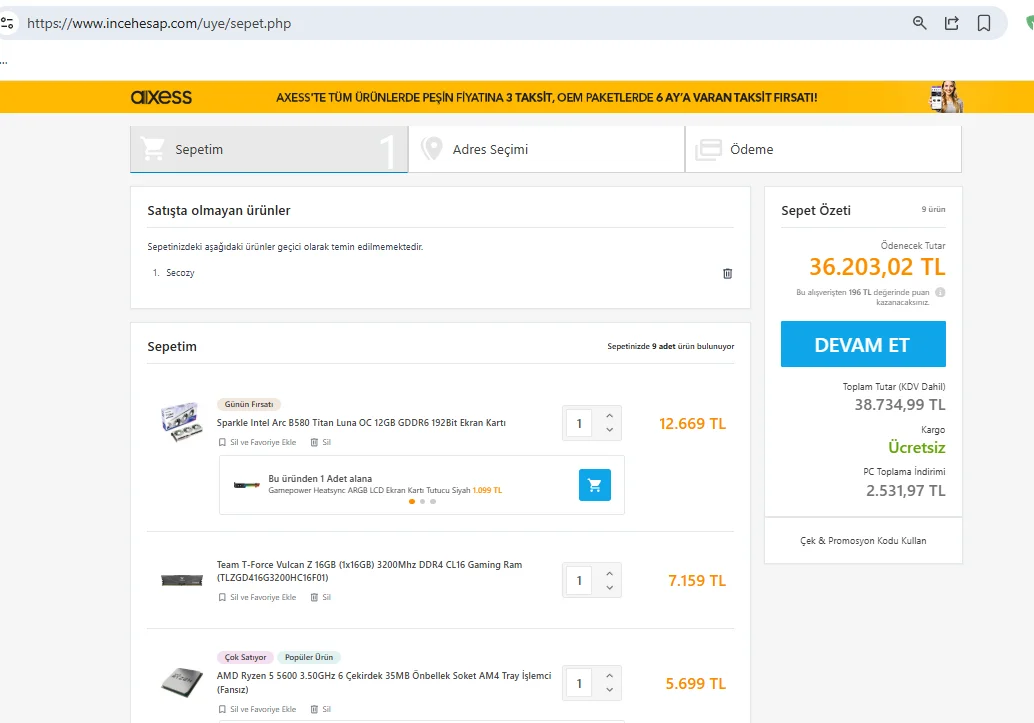Click the shopping cart icon in Sepetim tab
The image size is (1034, 723).
(153, 149)
